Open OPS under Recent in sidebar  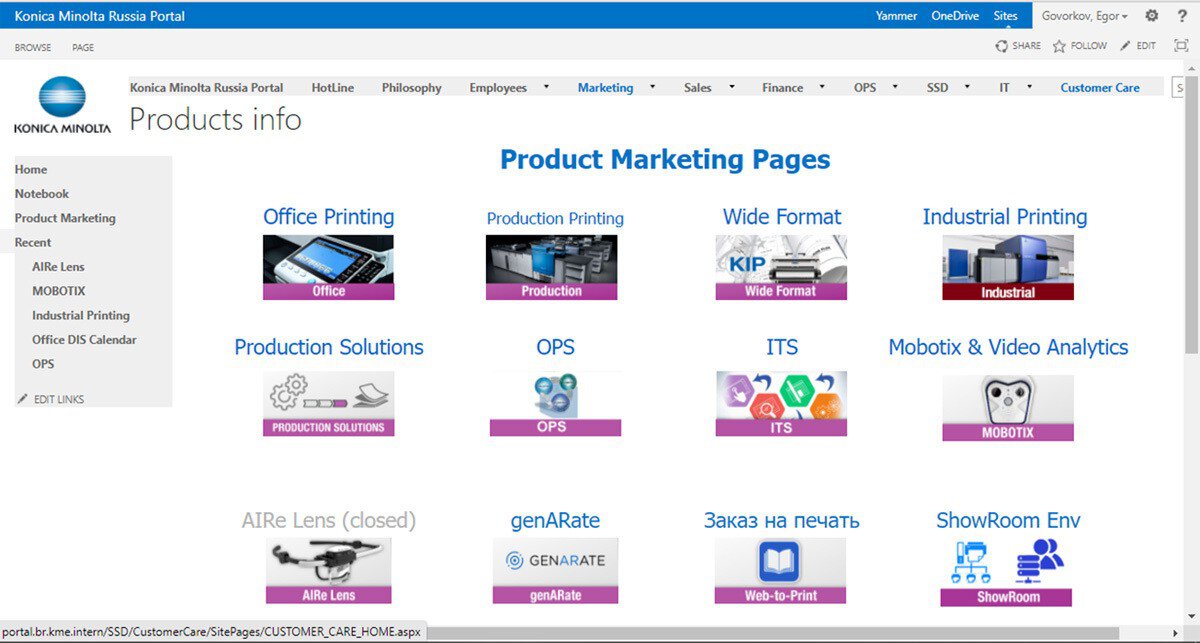[x=43, y=364]
